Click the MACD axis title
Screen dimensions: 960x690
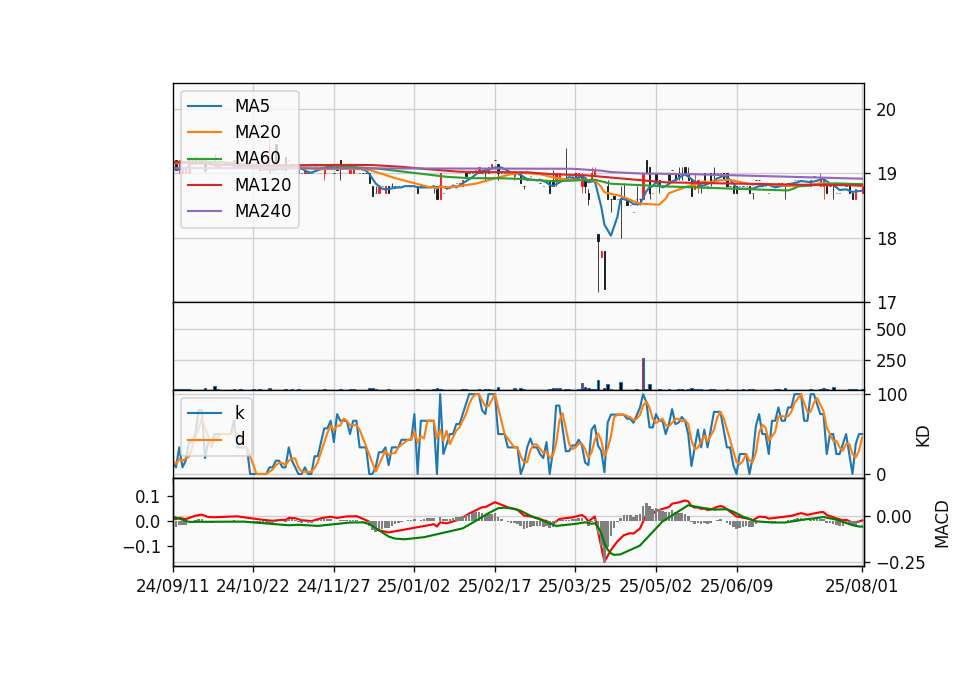(x=942, y=525)
